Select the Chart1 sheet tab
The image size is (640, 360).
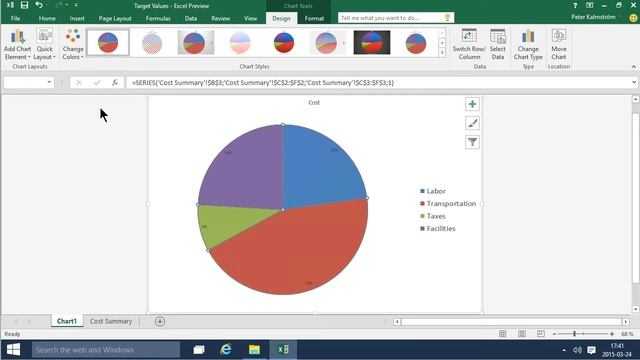coord(67,321)
